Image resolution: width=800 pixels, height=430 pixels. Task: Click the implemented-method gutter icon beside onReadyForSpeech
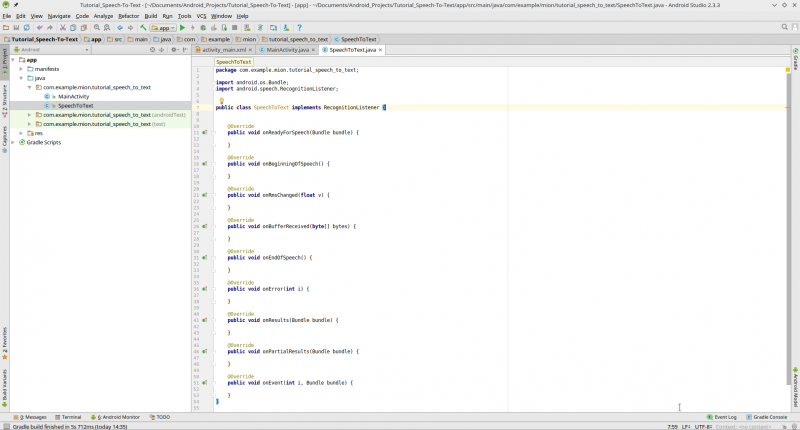point(205,132)
